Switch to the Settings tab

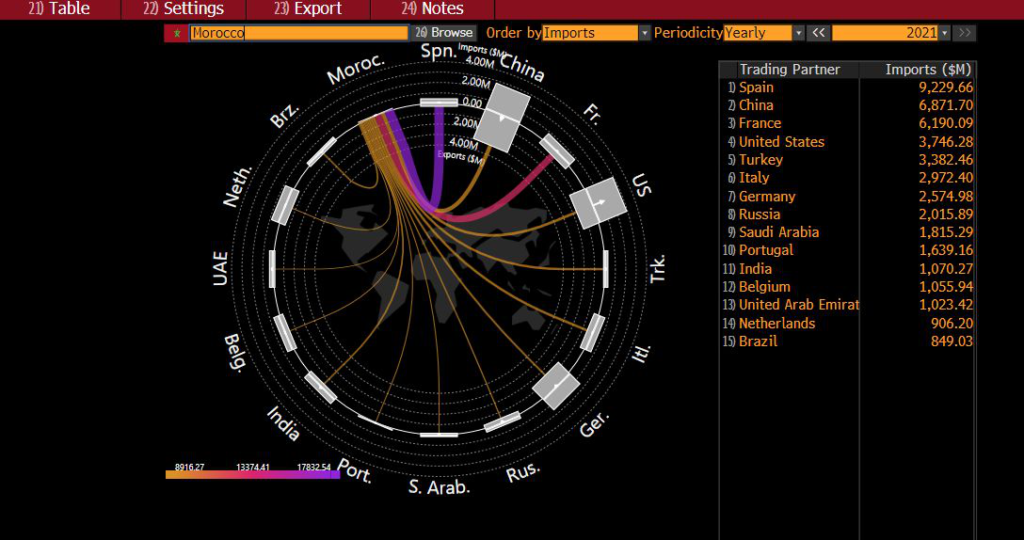[184, 9]
